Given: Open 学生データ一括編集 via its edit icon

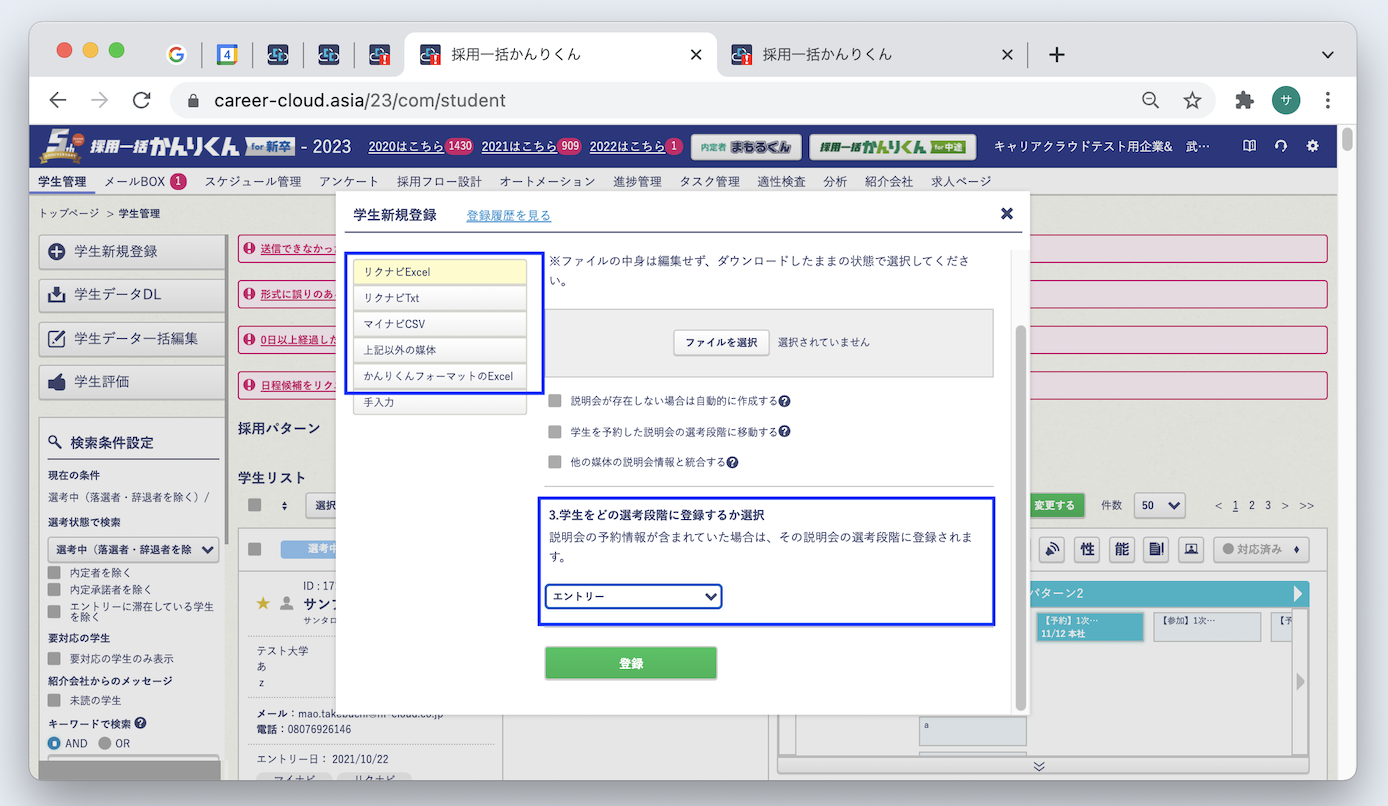Looking at the screenshot, I should (x=56, y=339).
